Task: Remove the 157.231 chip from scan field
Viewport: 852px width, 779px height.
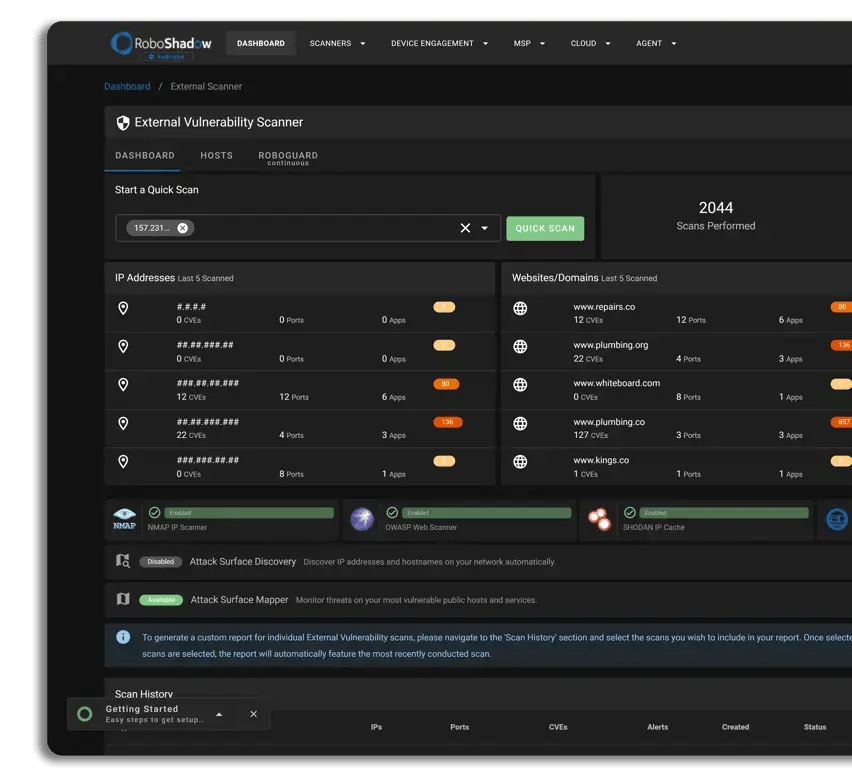Action: tap(182, 228)
